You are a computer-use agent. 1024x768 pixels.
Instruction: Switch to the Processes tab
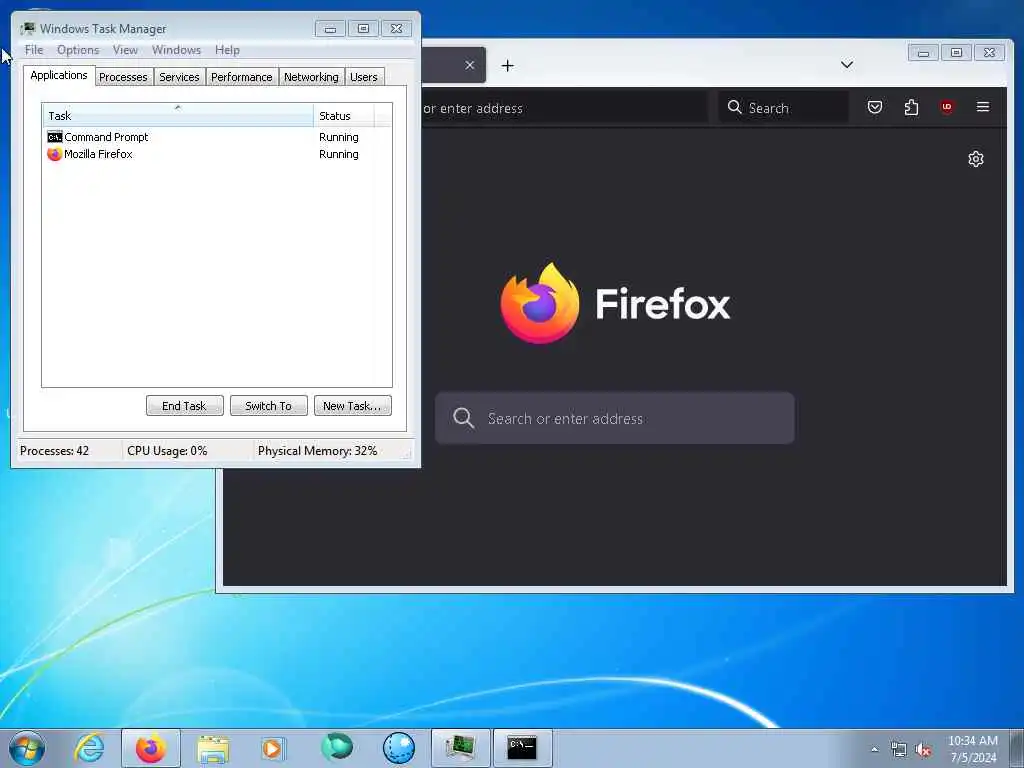123,77
